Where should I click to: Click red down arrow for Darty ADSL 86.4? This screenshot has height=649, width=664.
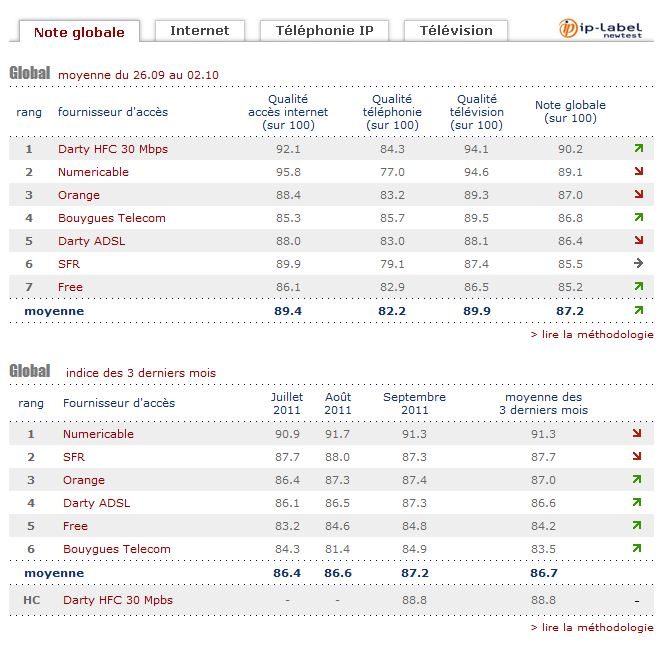click(638, 241)
